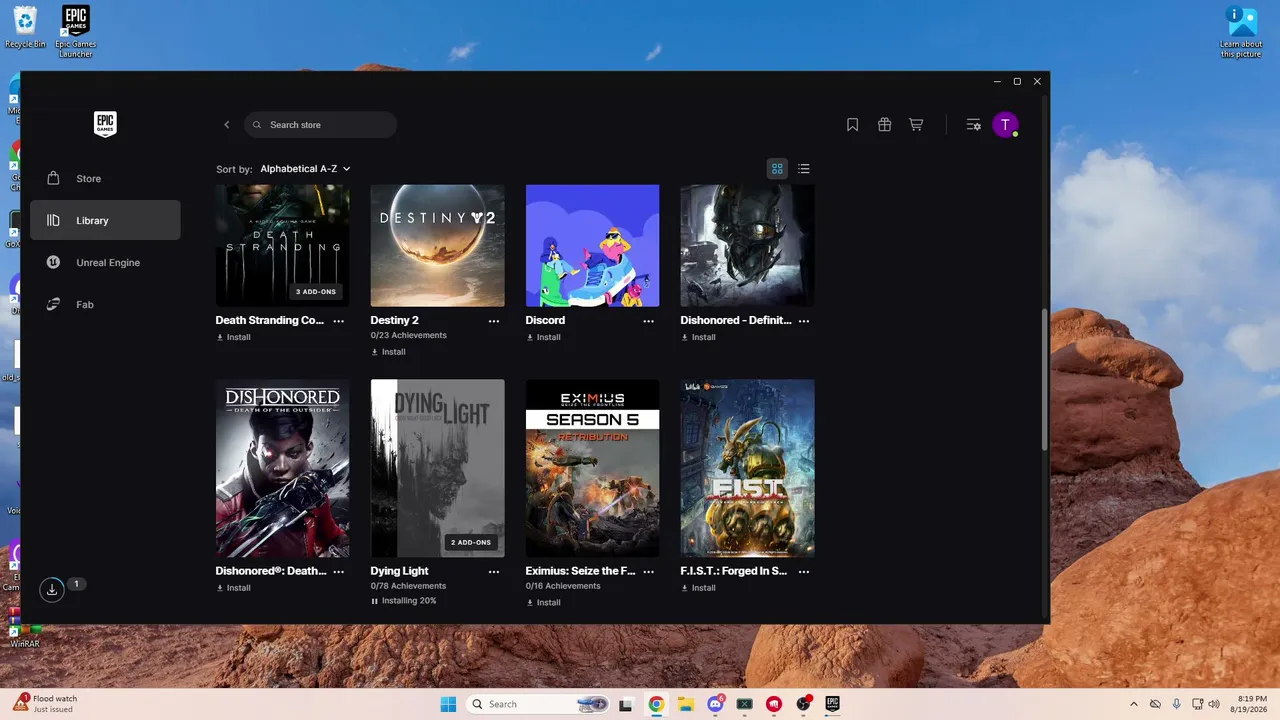Open the three-dot menu for Discord

tap(649, 321)
